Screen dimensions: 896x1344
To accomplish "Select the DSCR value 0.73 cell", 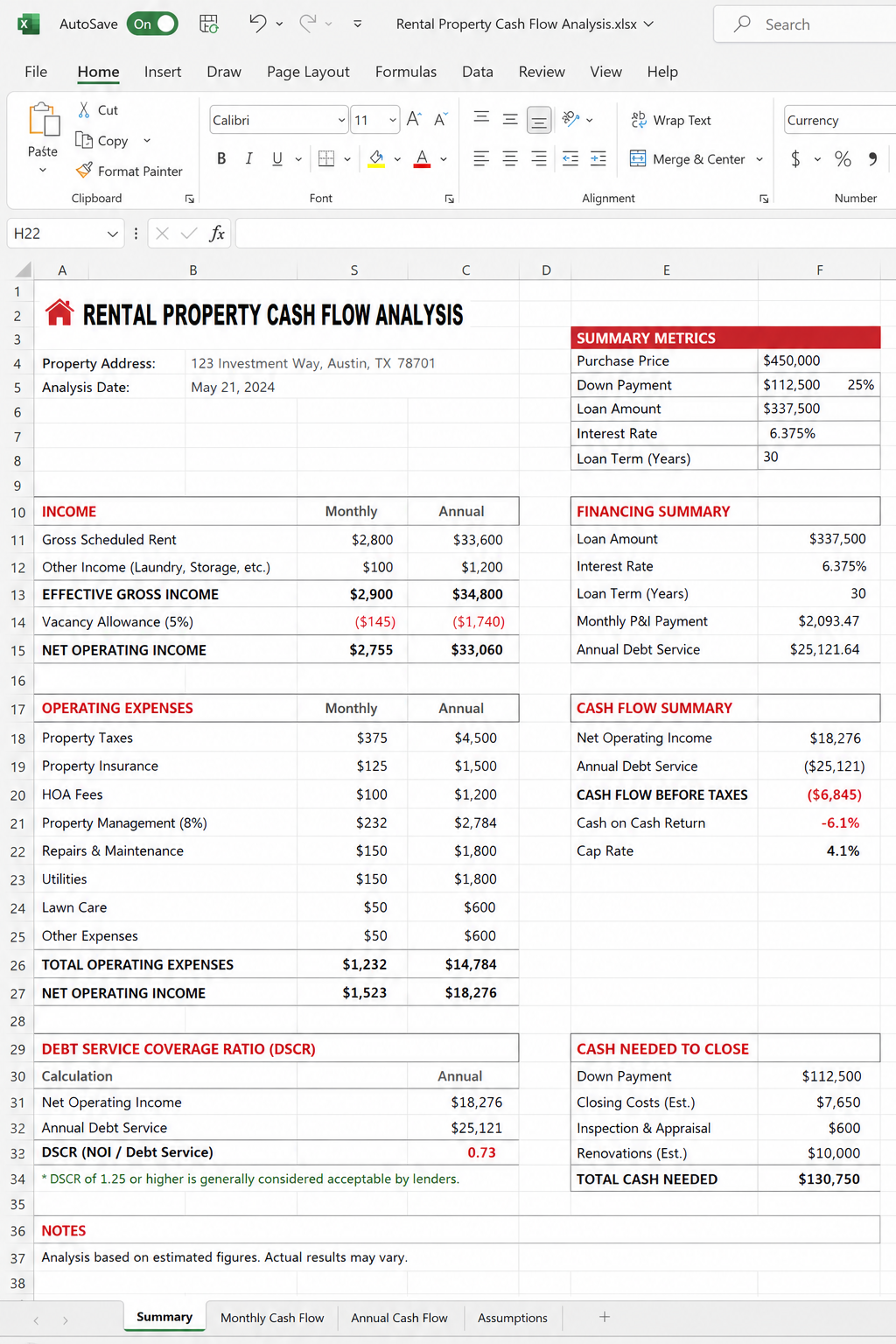I will tap(463, 1152).
